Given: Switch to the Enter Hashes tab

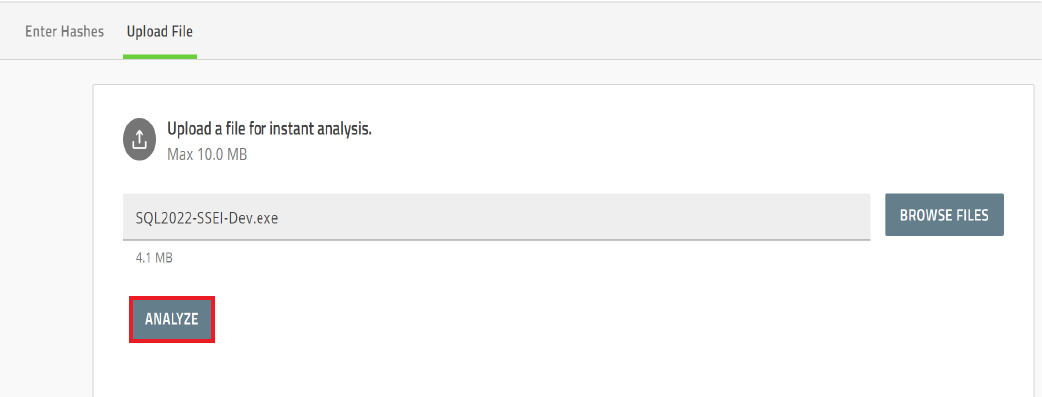Looking at the screenshot, I should click(64, 31).
